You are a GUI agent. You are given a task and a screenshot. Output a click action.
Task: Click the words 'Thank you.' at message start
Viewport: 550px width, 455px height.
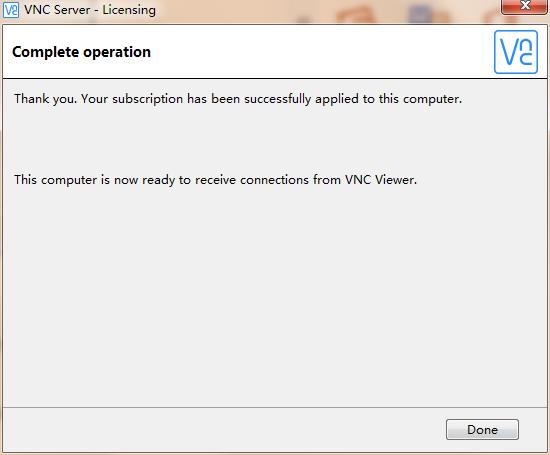tap(45, 99)
